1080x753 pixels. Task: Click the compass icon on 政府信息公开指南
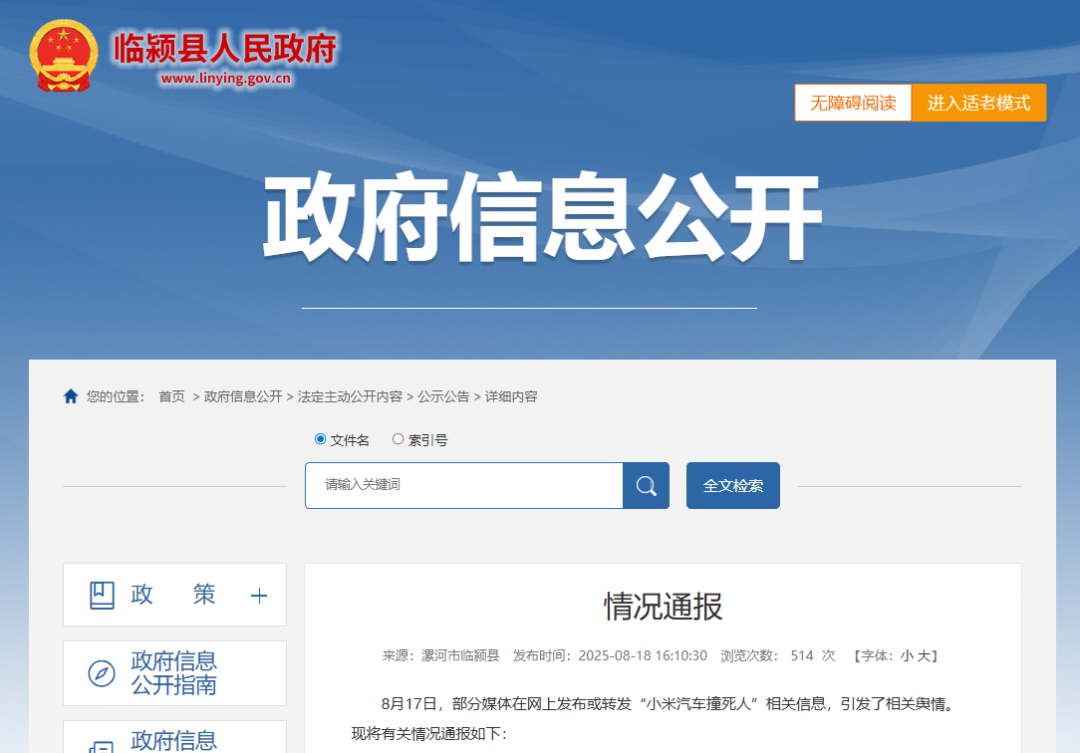pos(100,672)
